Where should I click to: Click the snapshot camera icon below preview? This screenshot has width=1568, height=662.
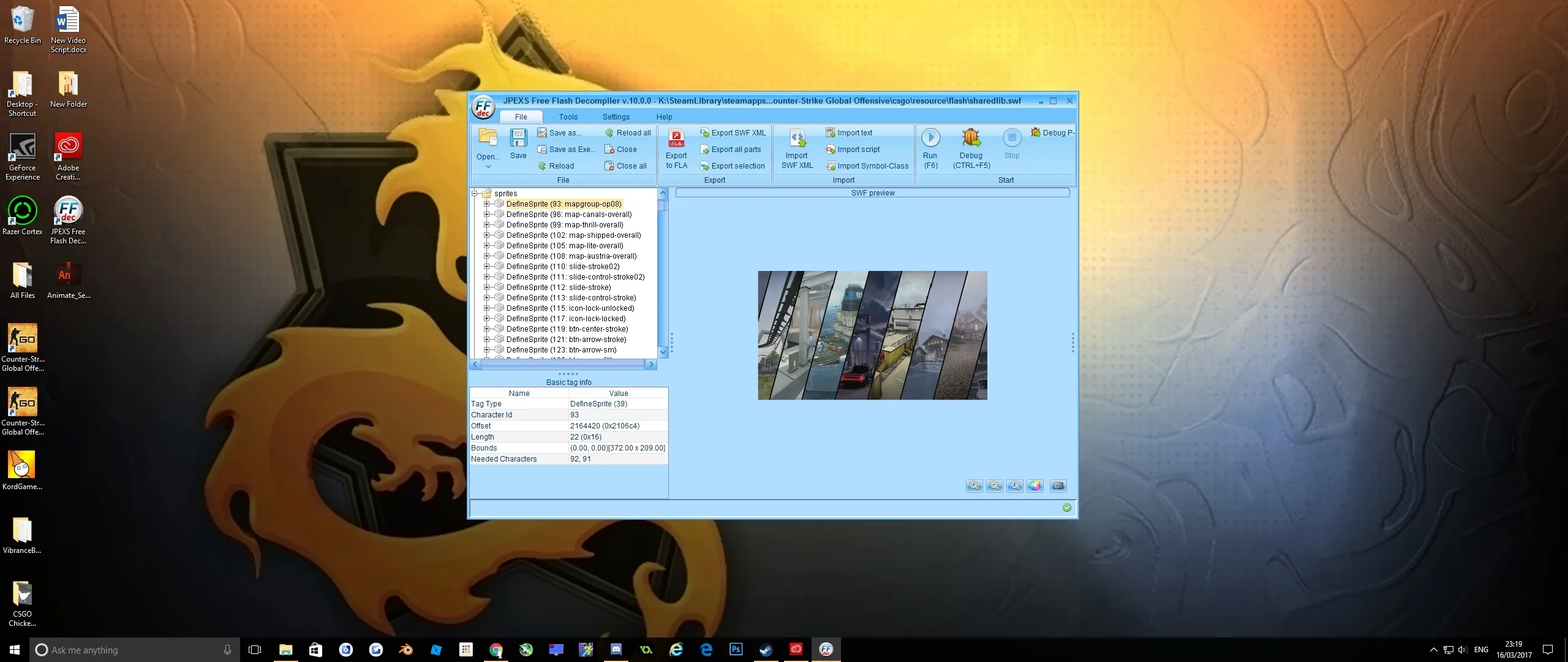point(1058,486)
